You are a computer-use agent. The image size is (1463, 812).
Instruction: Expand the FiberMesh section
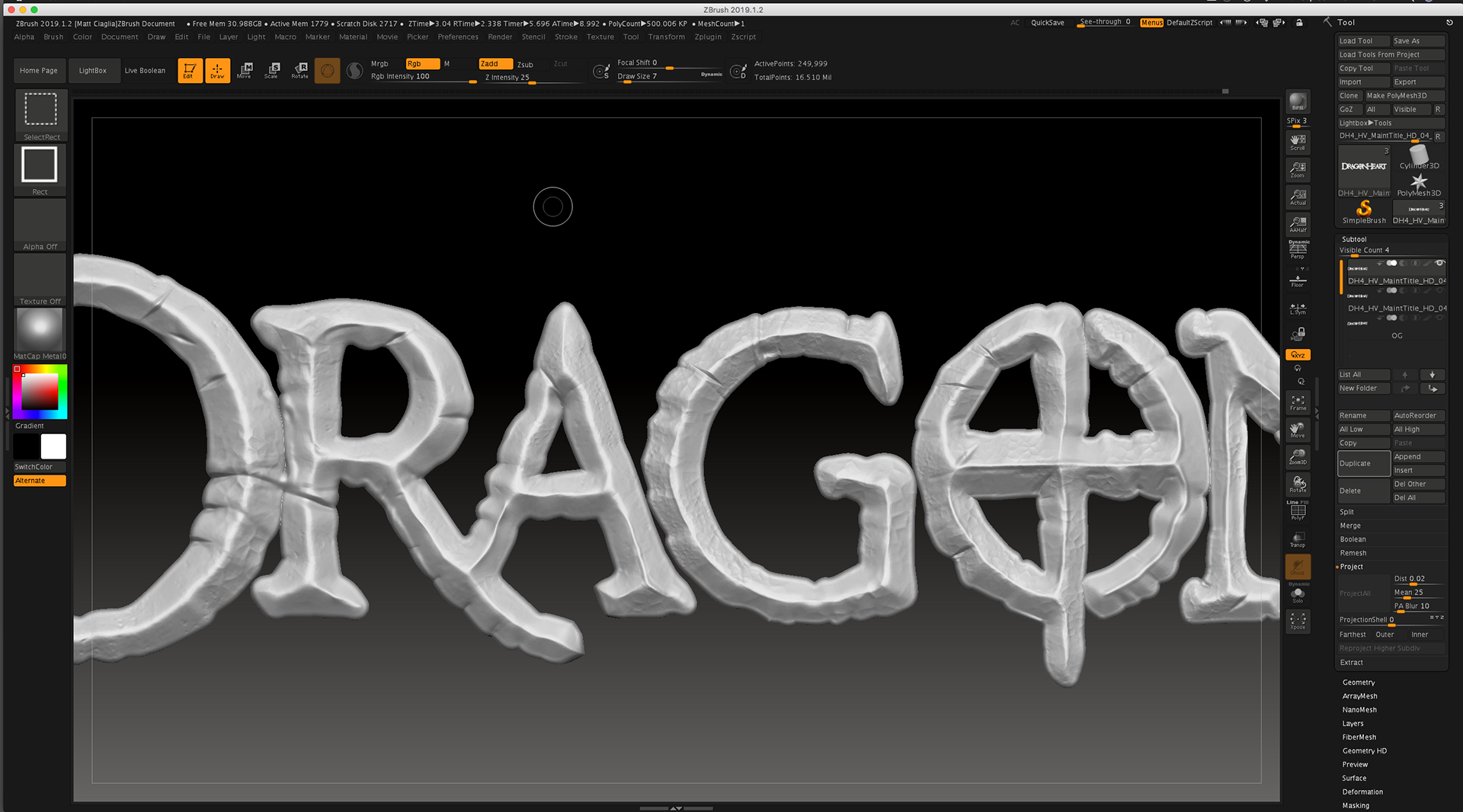[x=1359, y=737]
